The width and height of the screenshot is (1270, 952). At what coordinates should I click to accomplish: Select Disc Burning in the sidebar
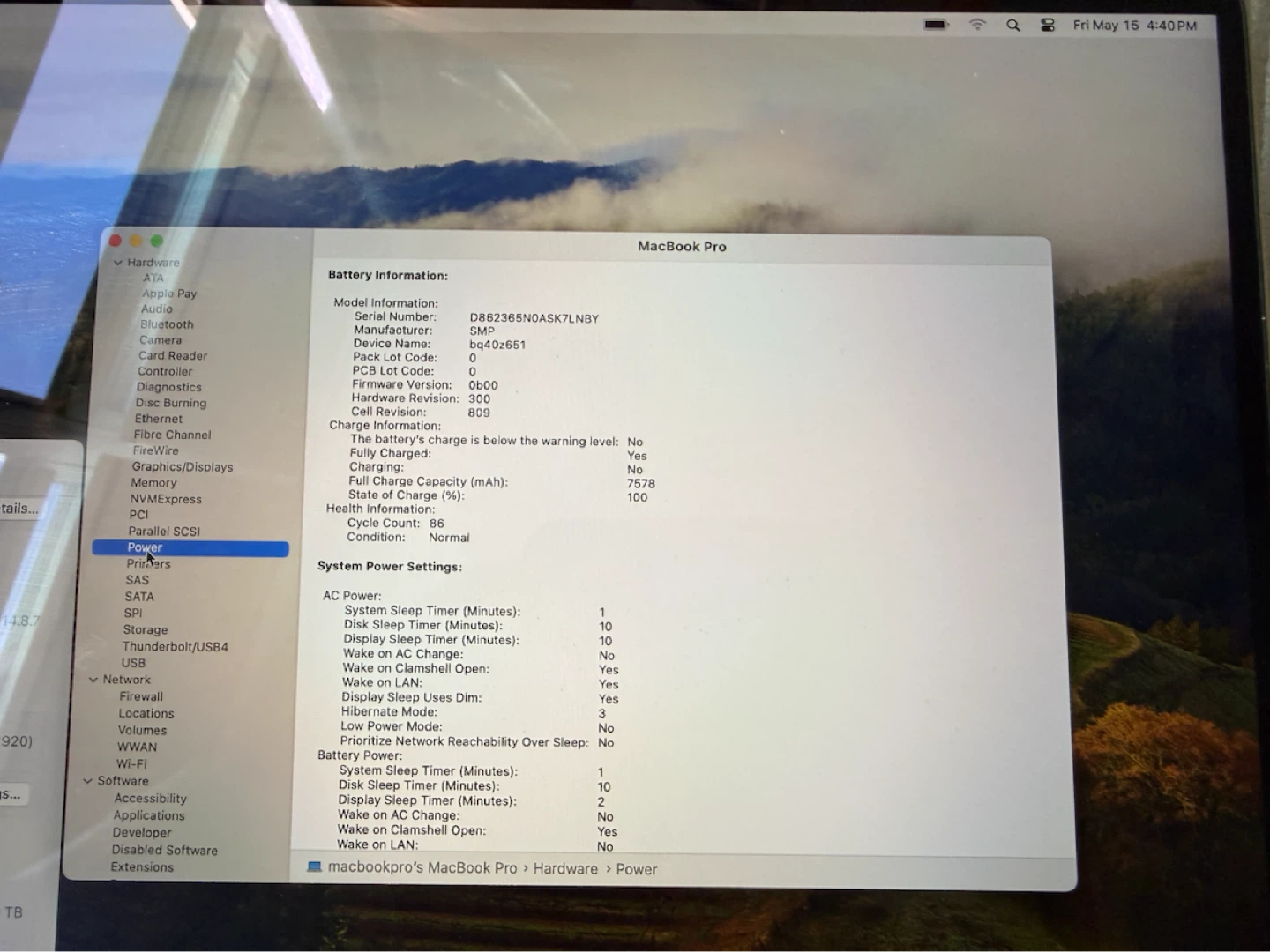[x=171, y=403]
